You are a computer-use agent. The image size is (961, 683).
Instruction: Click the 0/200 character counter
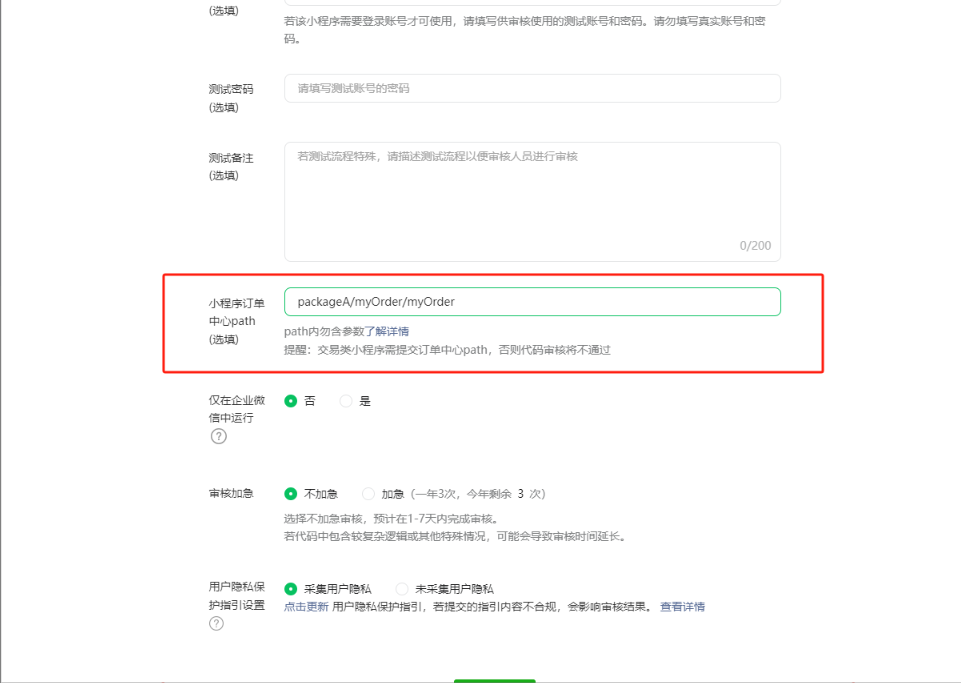(x=755, y=246)
